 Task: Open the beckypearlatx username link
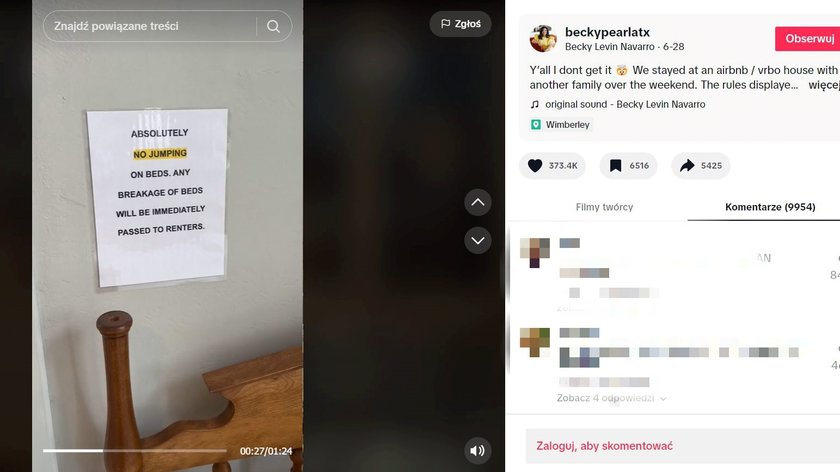click(607, 32)
